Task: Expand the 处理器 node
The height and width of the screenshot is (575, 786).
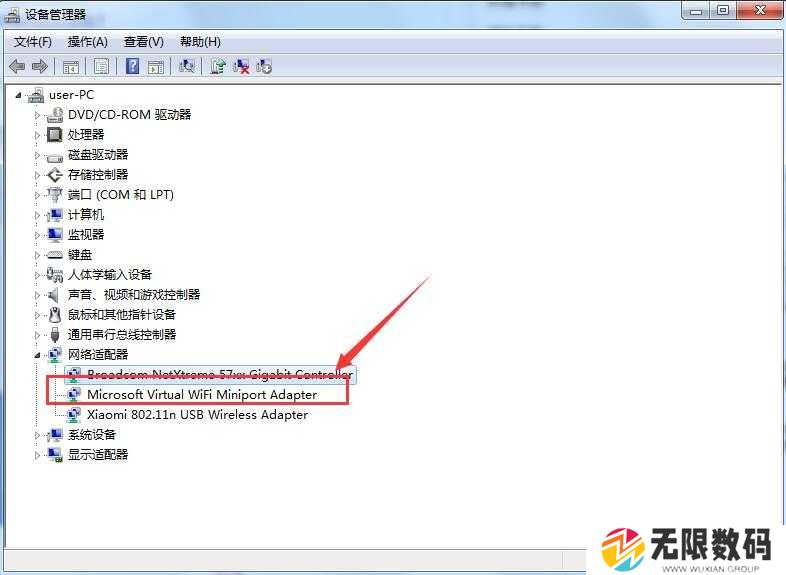Action: (37, 135)
